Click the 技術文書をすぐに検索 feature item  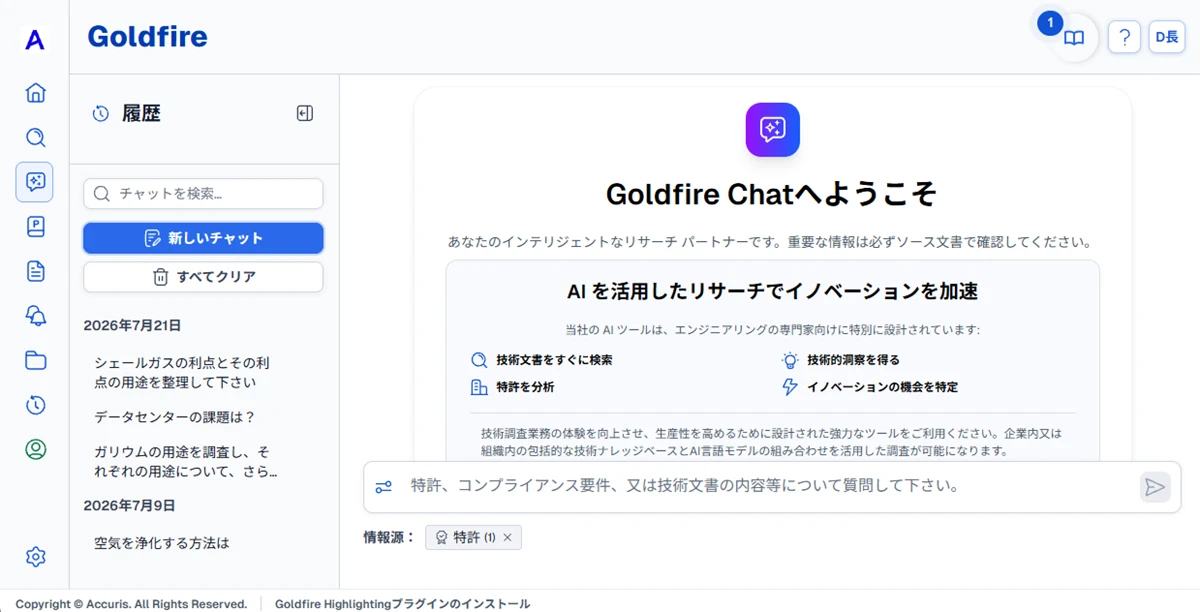(x=541, y=360)
